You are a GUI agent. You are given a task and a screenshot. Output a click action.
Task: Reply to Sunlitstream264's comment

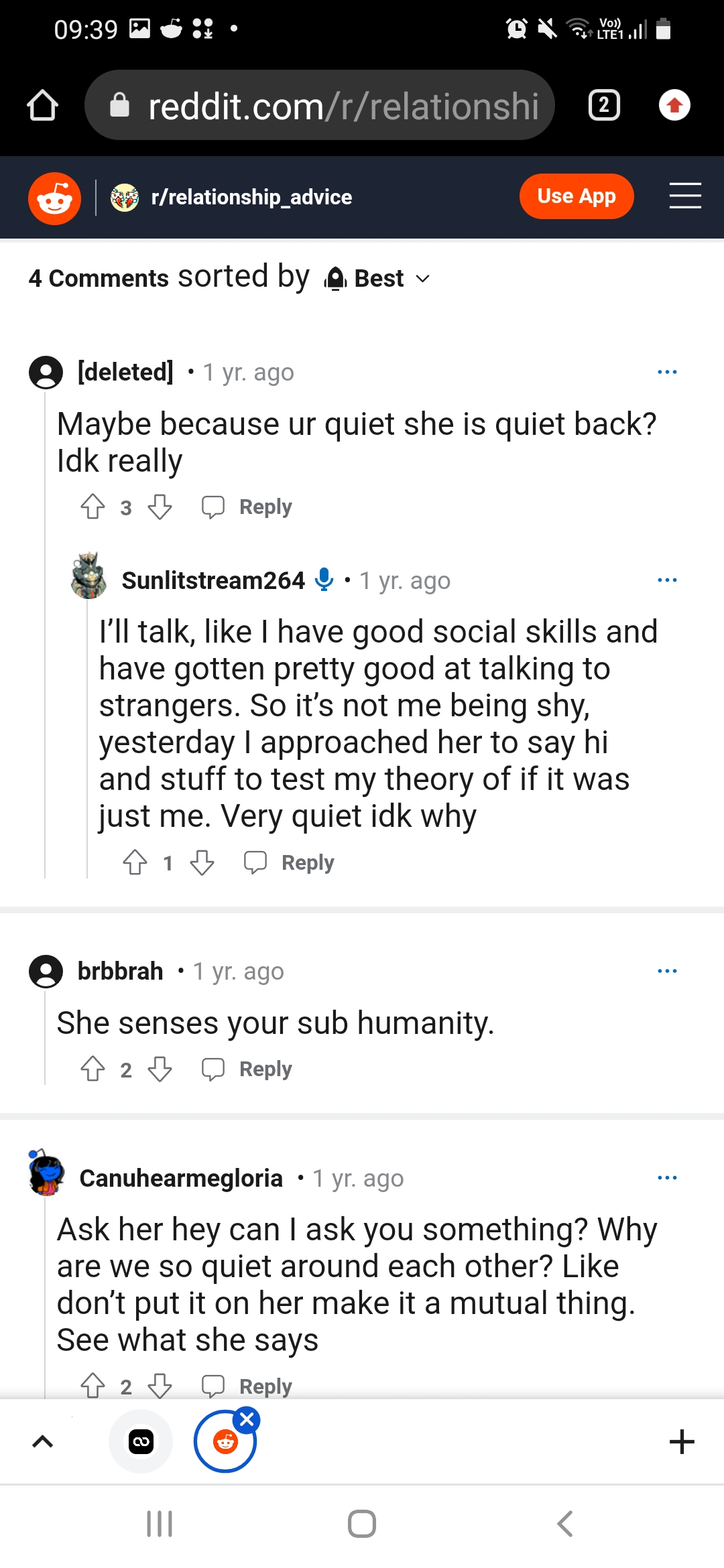pyautogui.click(x=290, y=863)
